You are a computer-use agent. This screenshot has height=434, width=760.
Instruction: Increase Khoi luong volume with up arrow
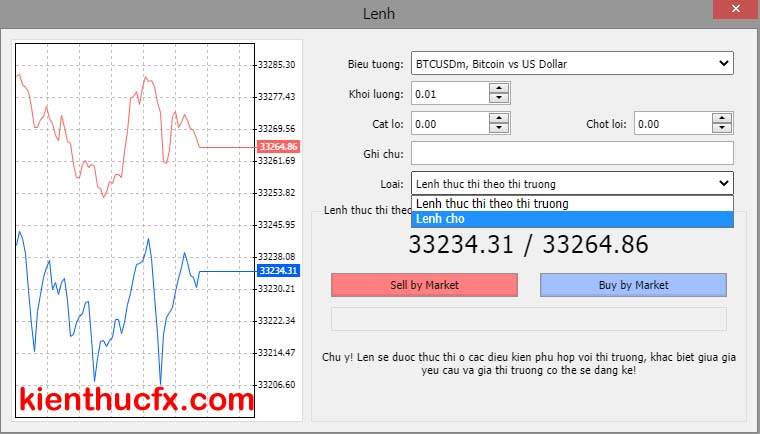point(499,88)
